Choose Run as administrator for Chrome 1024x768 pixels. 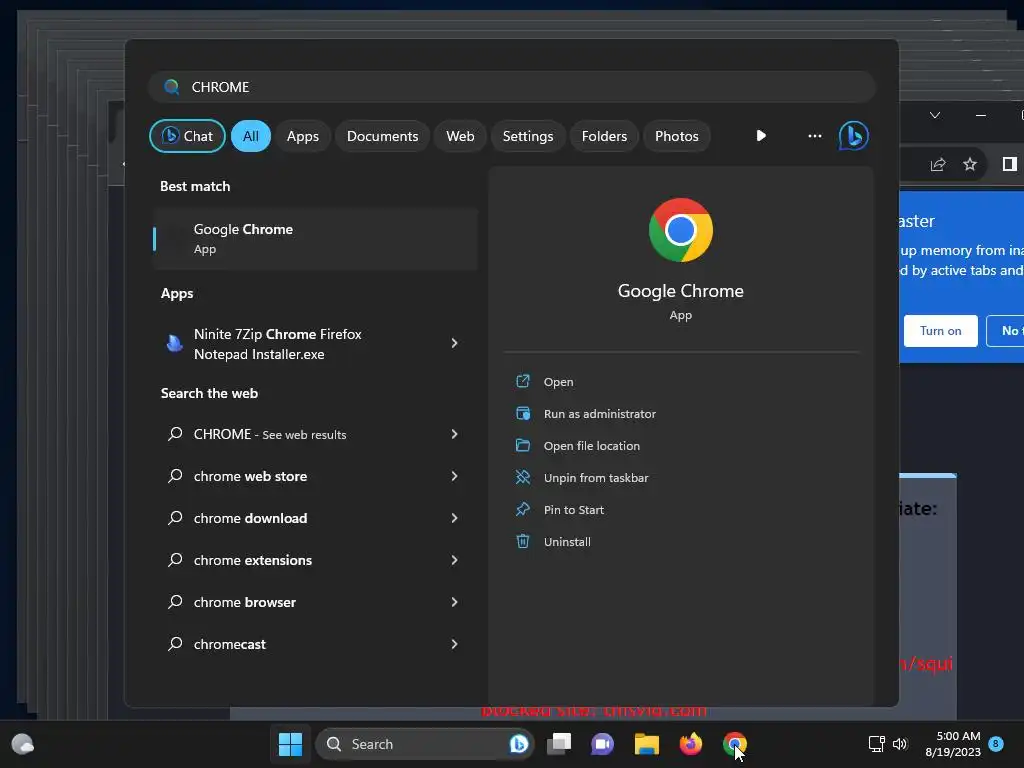click(600, 413)
